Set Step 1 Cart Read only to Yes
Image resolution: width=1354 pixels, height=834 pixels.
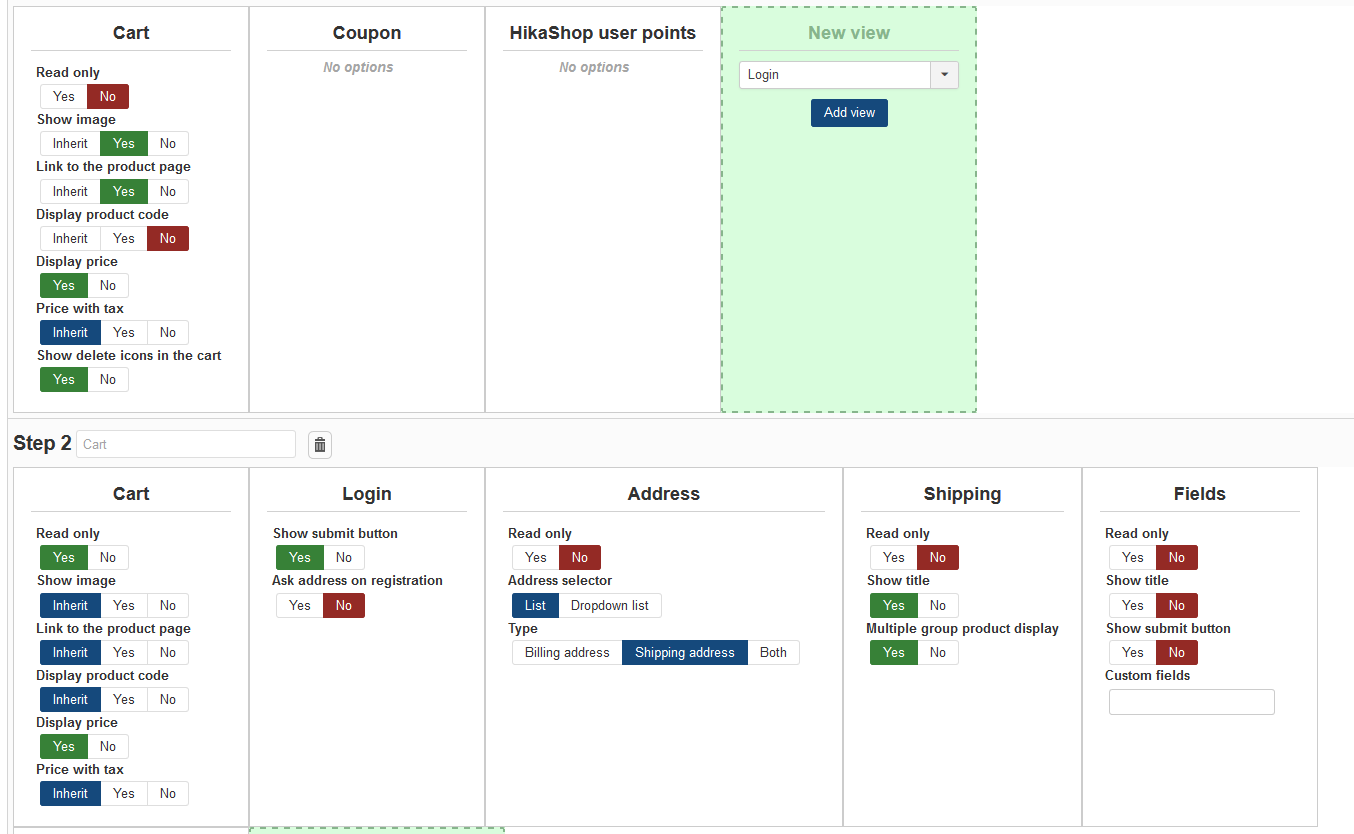pos(64,97)
